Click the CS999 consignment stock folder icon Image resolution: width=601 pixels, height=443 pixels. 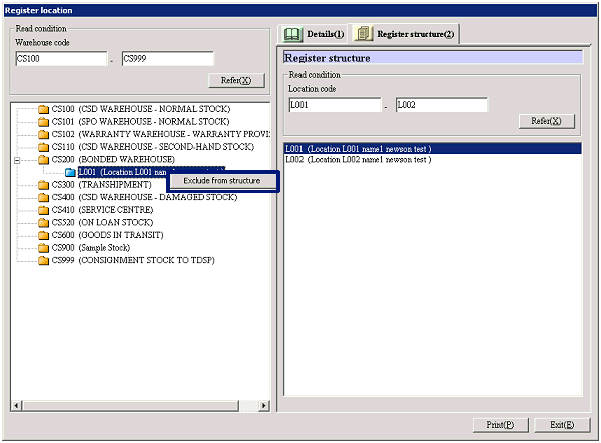tap(43, 261)
